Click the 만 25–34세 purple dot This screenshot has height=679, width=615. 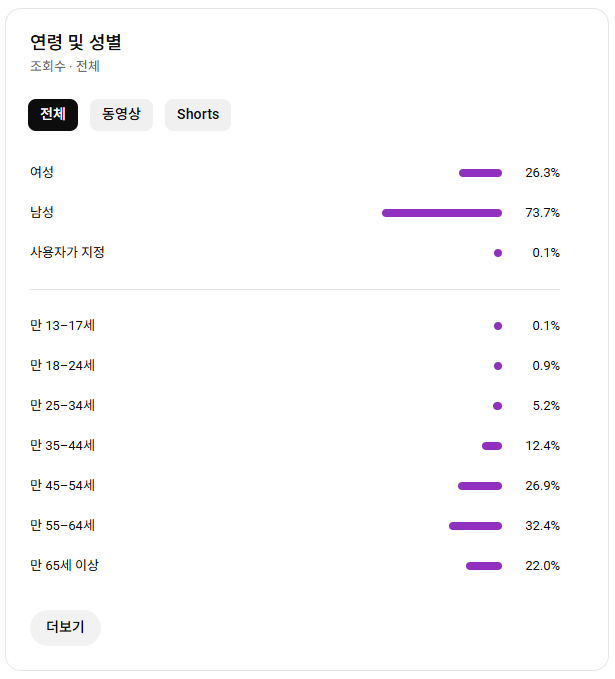coord(498,406)
